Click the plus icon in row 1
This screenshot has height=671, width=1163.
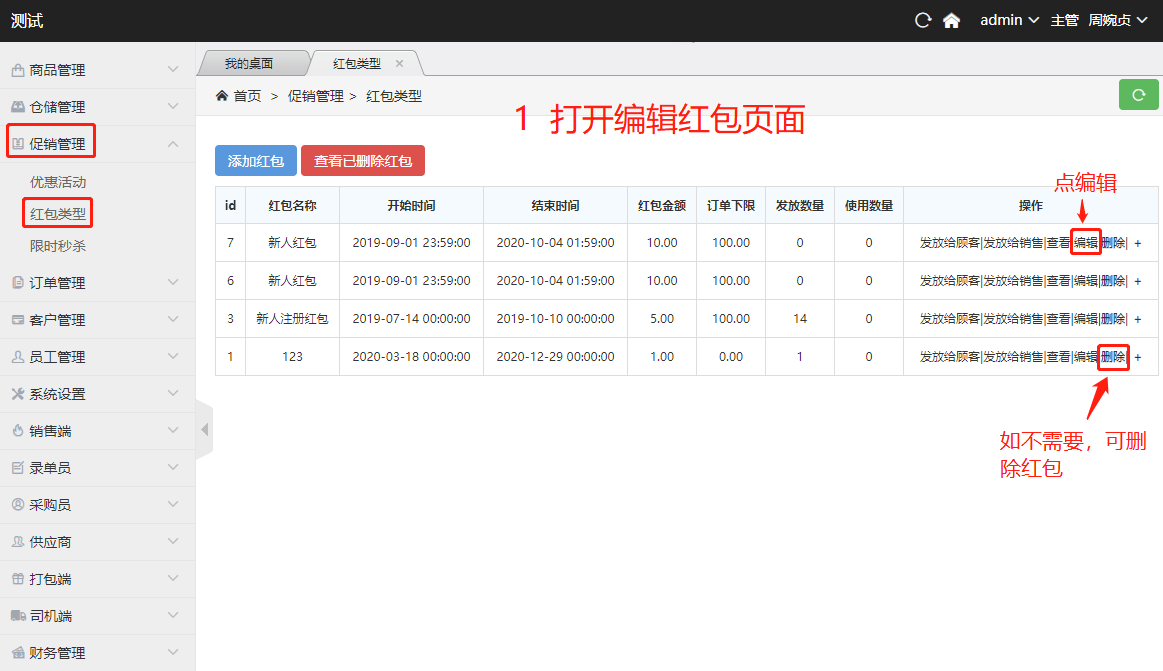[x=1137, y=357]
